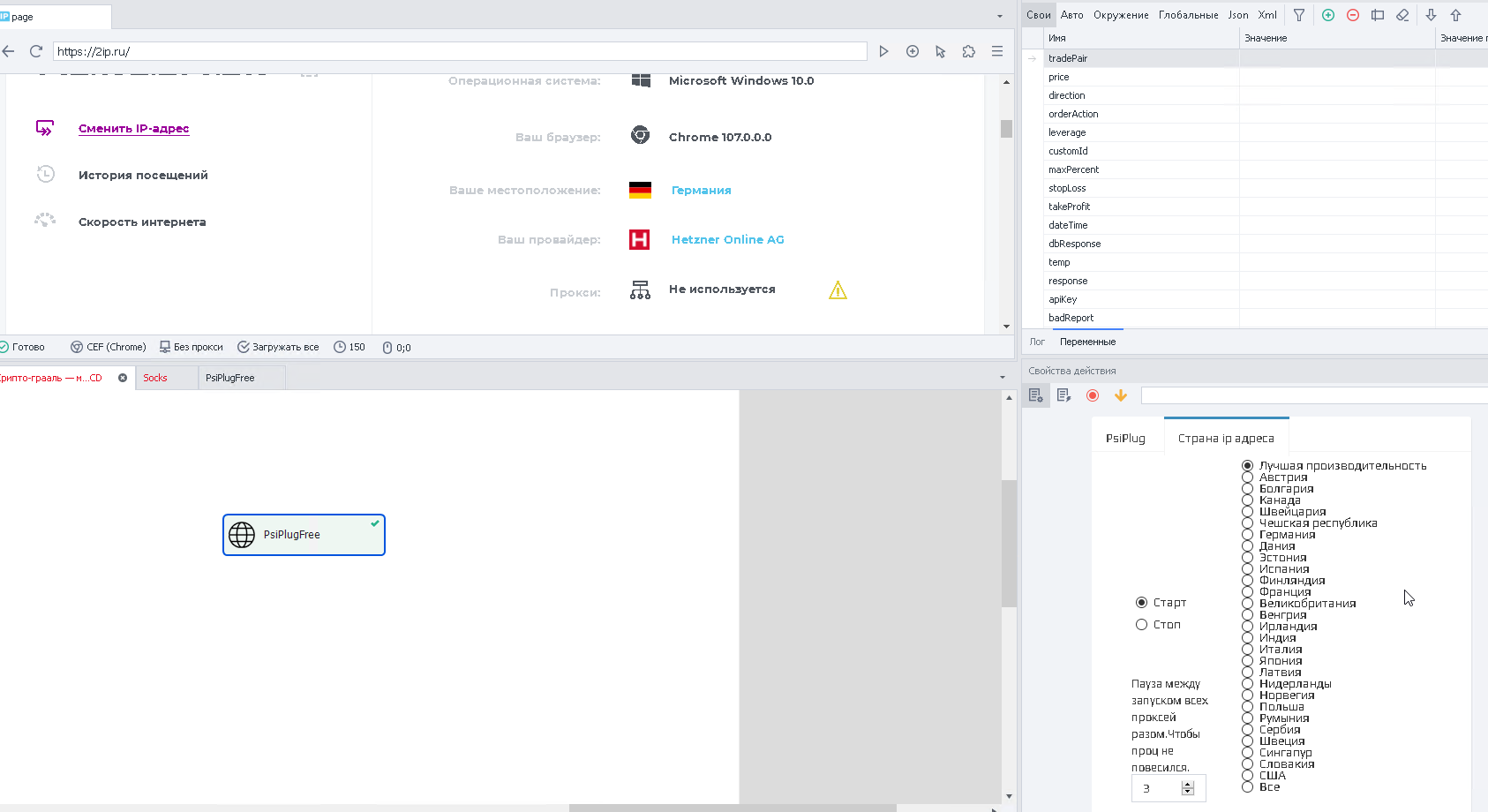Select the PsiPlugFree action block
The width and height of the screenshot is (1488, 812).
click(x=304, y=535)
